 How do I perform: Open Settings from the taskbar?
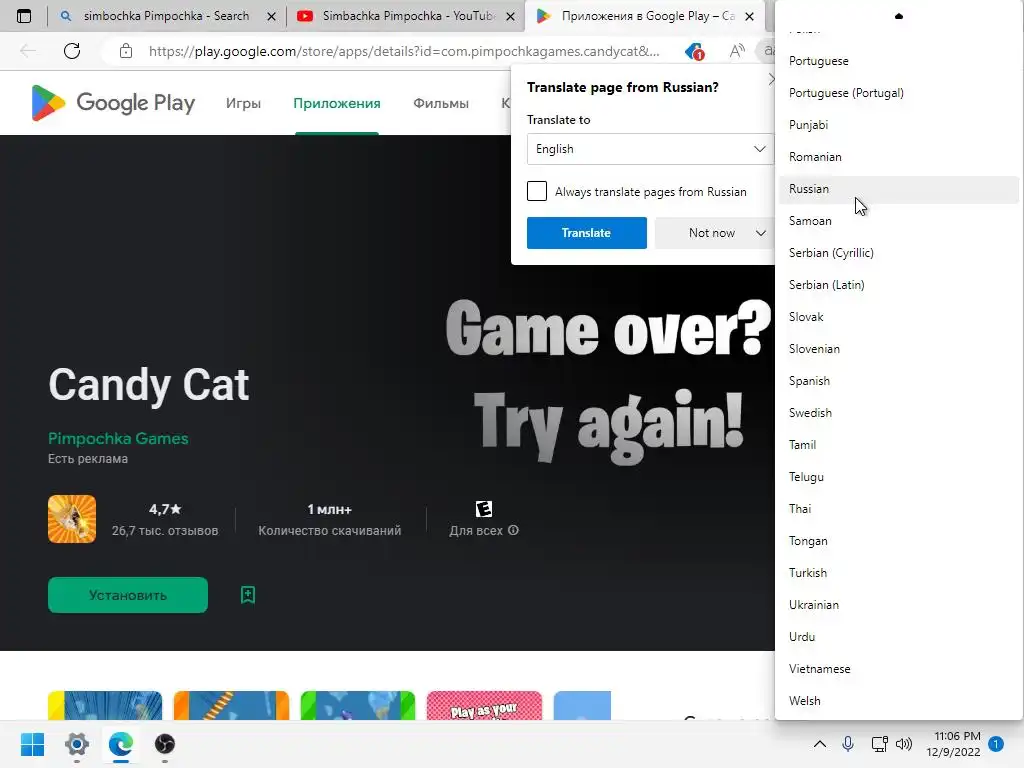tap(76, 744)
